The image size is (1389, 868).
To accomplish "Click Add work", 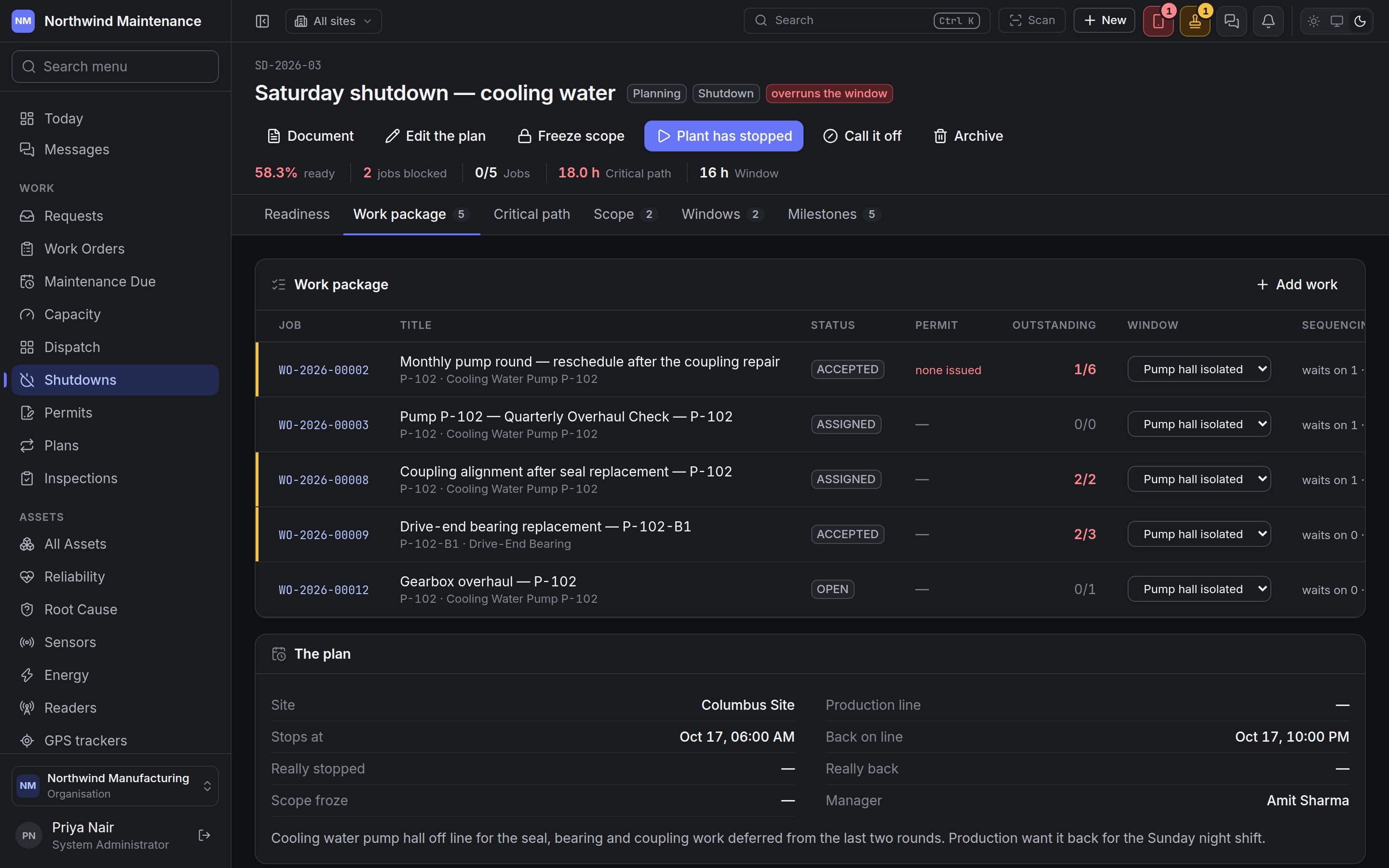I will point(1296,285).
